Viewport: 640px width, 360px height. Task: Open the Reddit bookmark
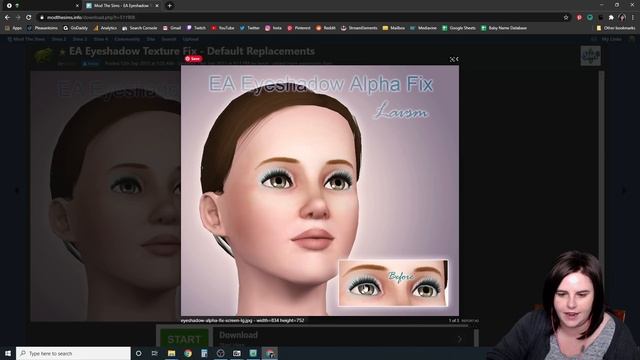pyautogui.click(x=326, y=28)
